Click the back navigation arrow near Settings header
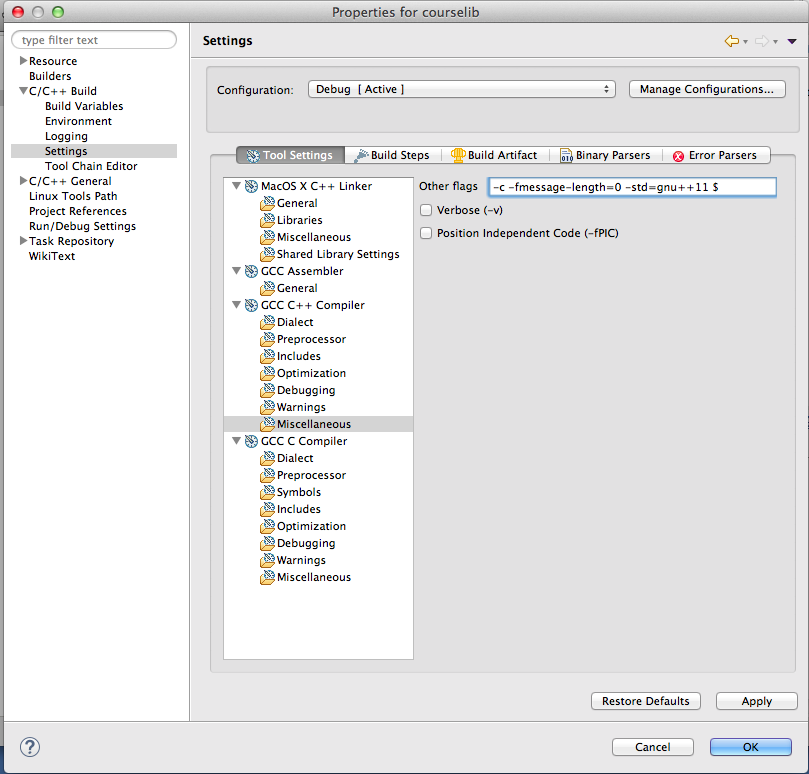Screen dimensions: 809x774 click(x=733, y=40)
